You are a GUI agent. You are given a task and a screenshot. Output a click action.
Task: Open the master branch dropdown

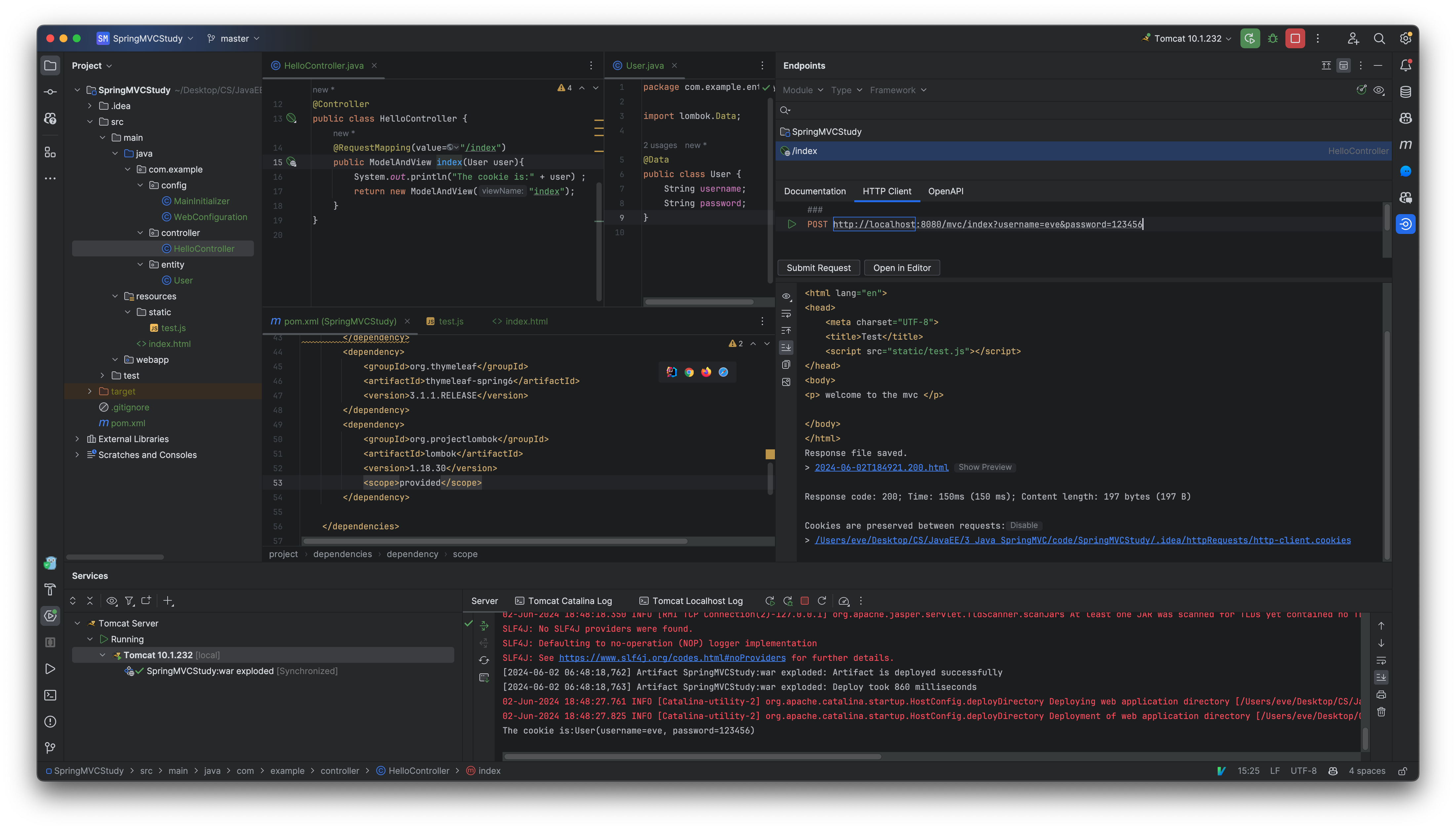pyautogui.click(x=233, y=38)
